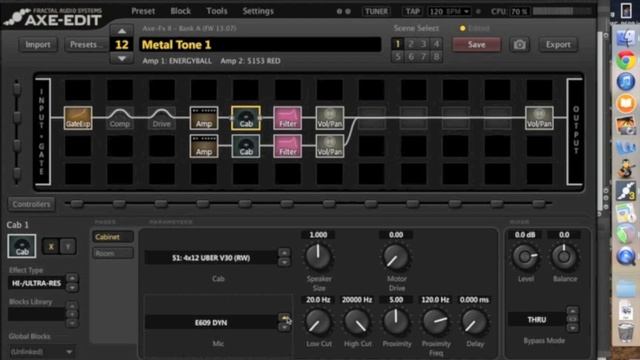
Task: Click the Import button
Action: click(38, 44)
